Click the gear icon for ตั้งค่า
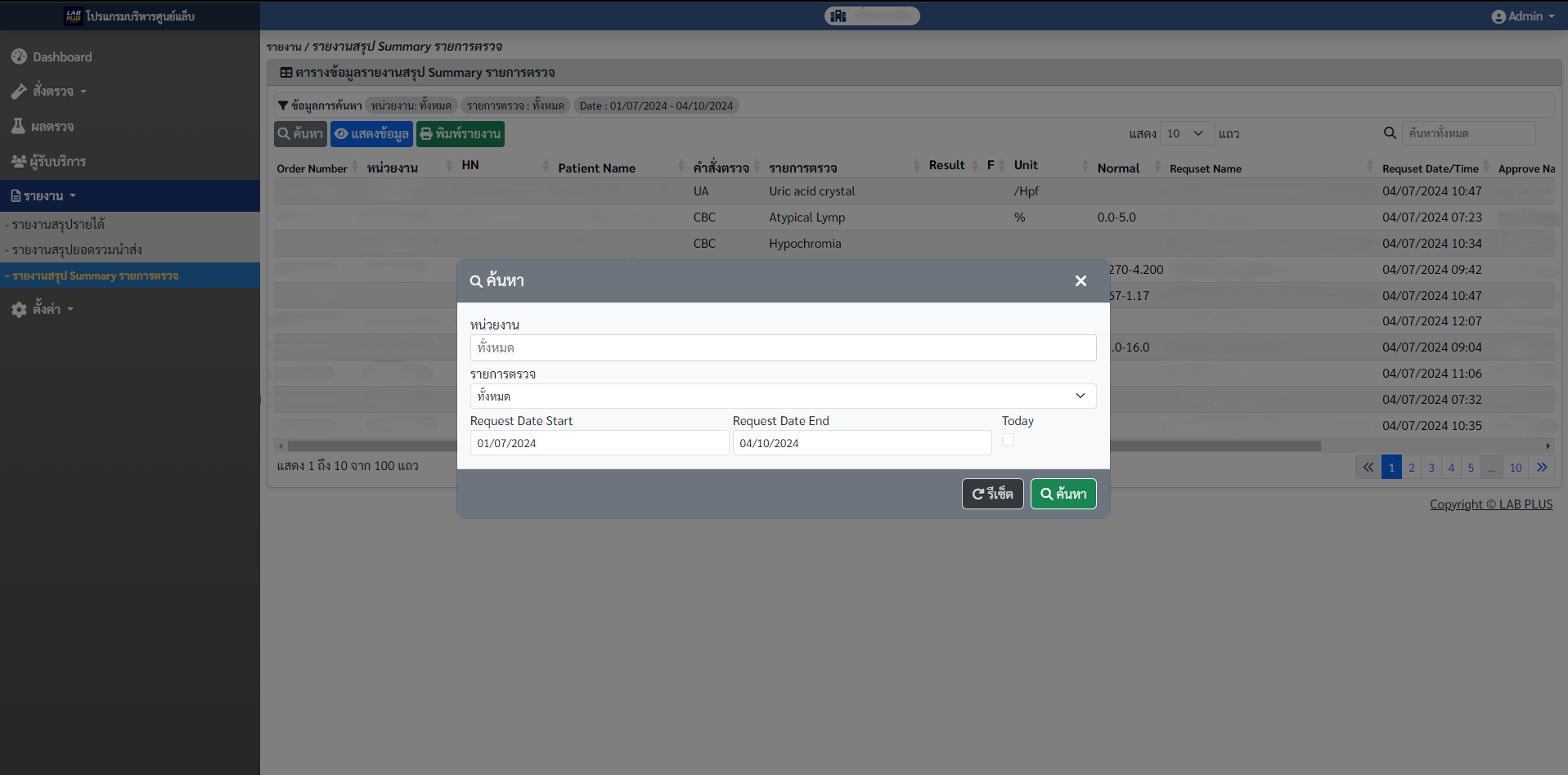This screenshot has height=775, width=1568. [19, 309]
